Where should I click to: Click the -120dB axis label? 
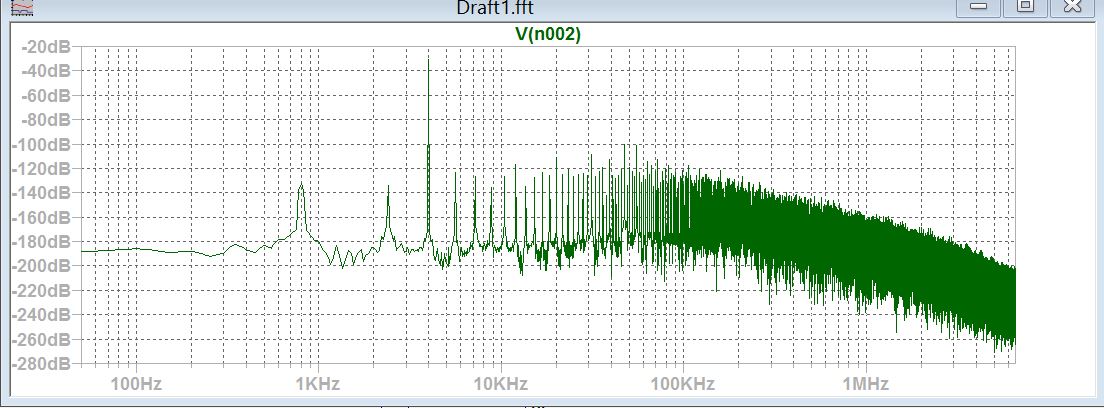tap(41, 169)
